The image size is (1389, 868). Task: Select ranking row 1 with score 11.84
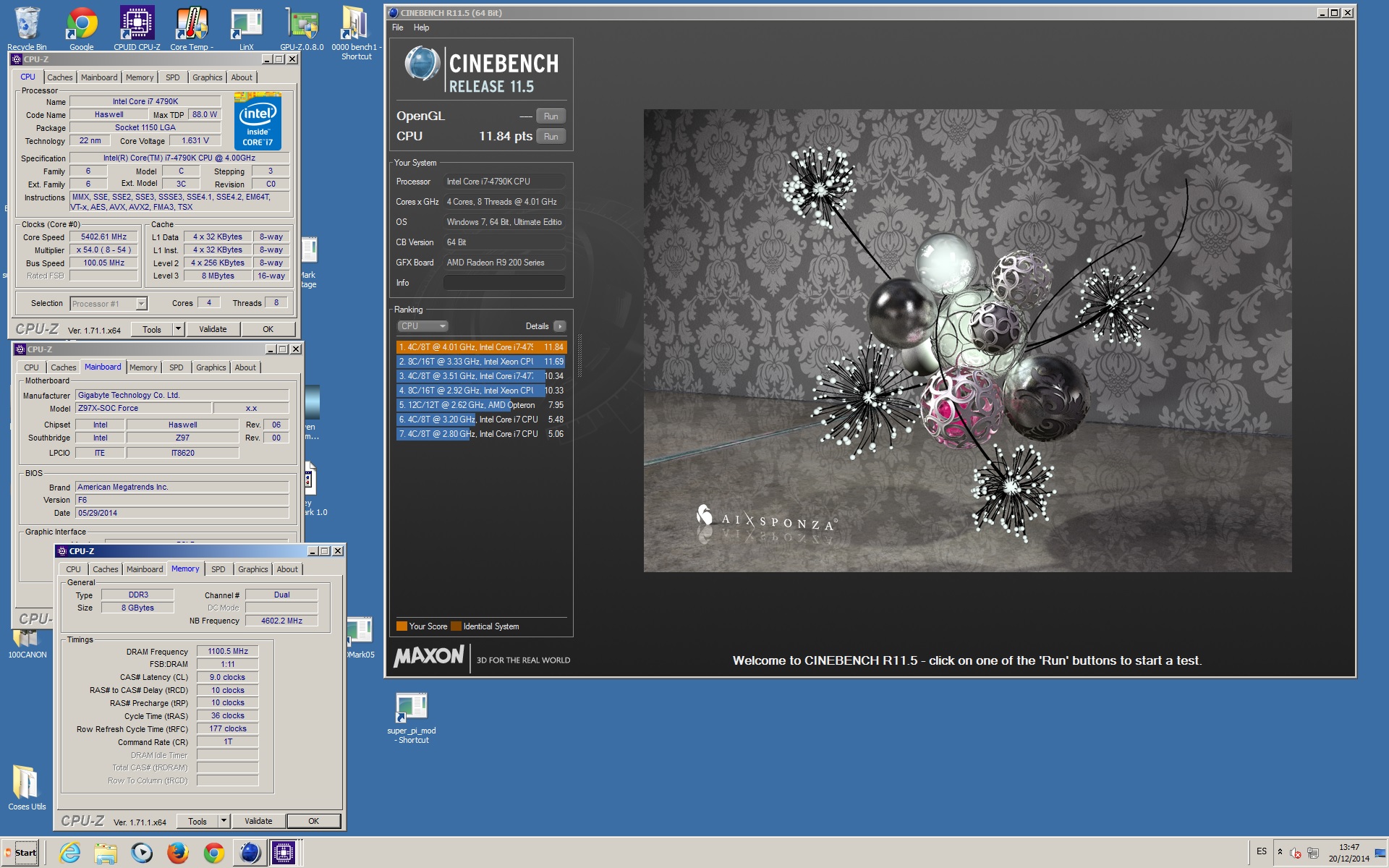481,347
